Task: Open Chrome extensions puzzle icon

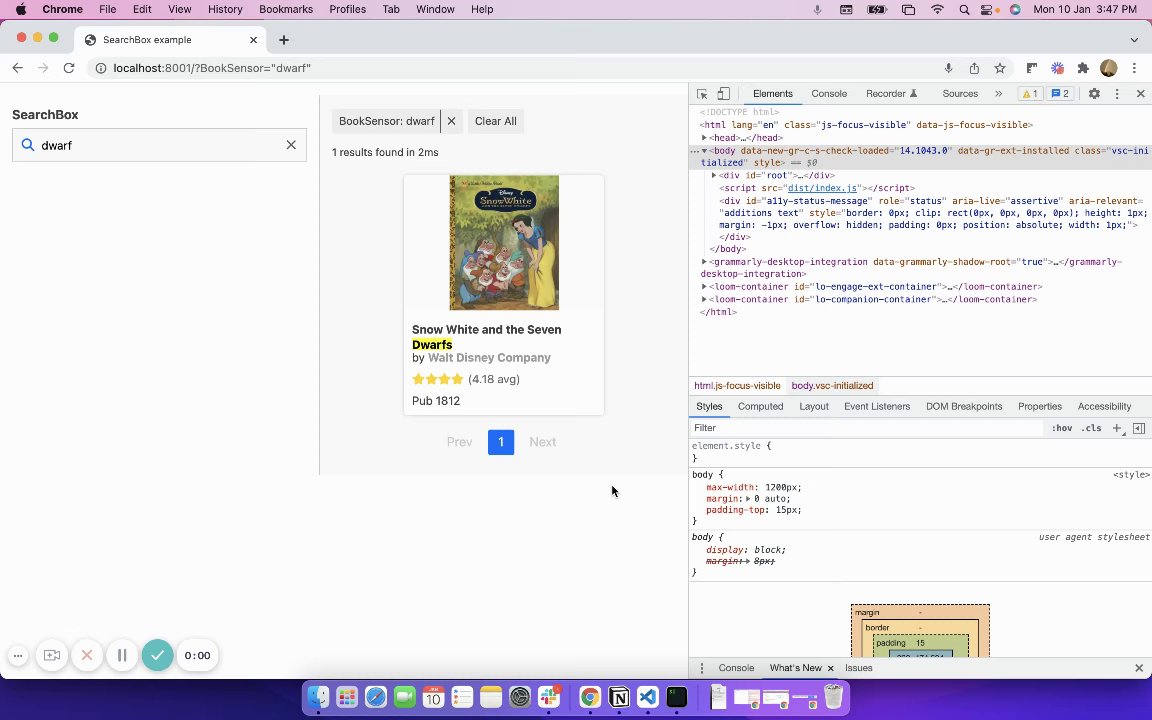Action: 1083,68
